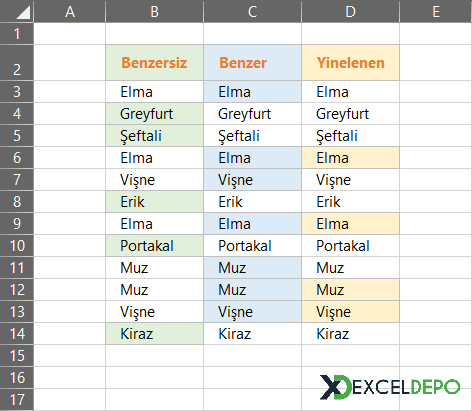This screenshot has width=472, height=411.
Task: Select column D header
Action: point(350,11)
